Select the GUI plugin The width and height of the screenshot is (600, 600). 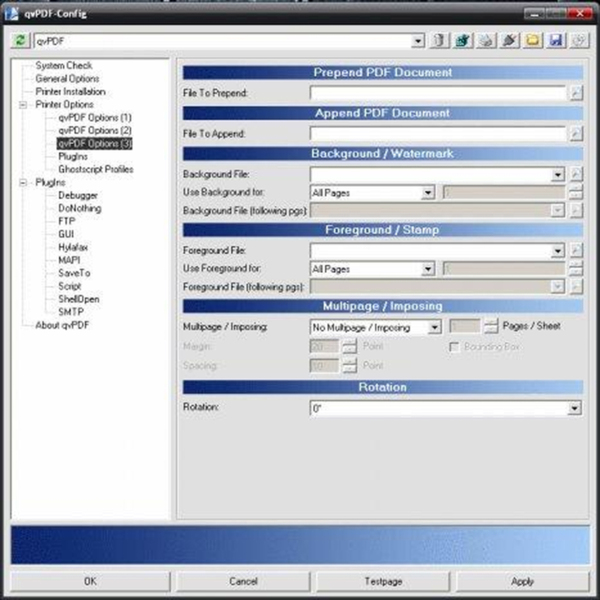tap(66, 234)
